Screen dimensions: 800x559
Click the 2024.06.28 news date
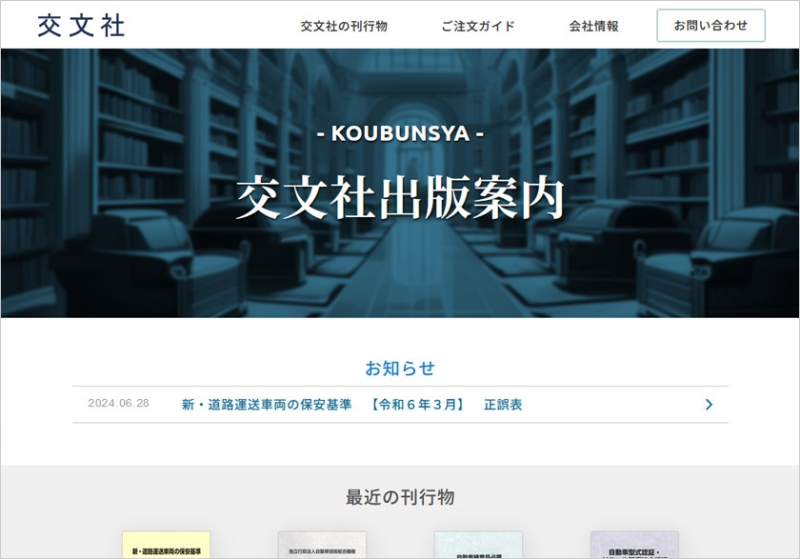pyautogui.click(x=118, y=403)
